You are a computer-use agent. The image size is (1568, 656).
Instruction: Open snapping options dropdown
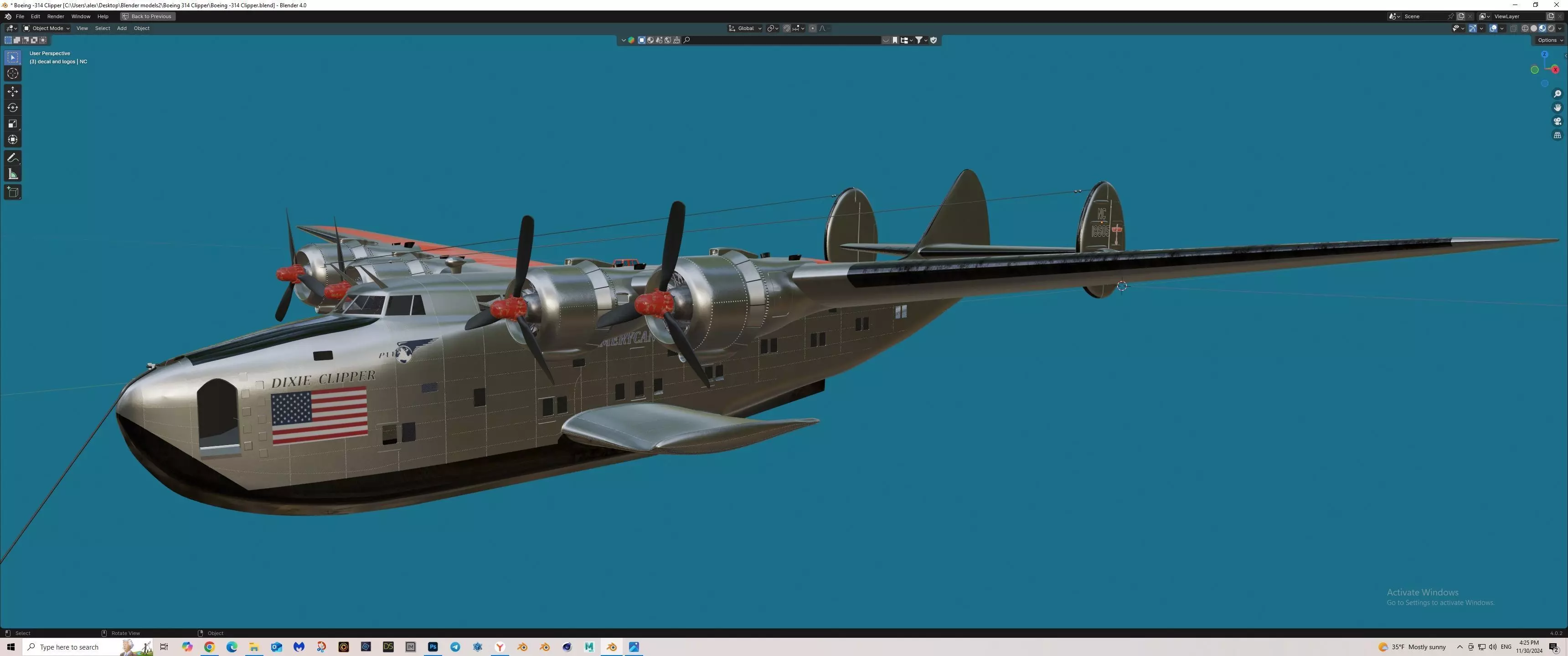pyautogui.click(x=799, y=28)
